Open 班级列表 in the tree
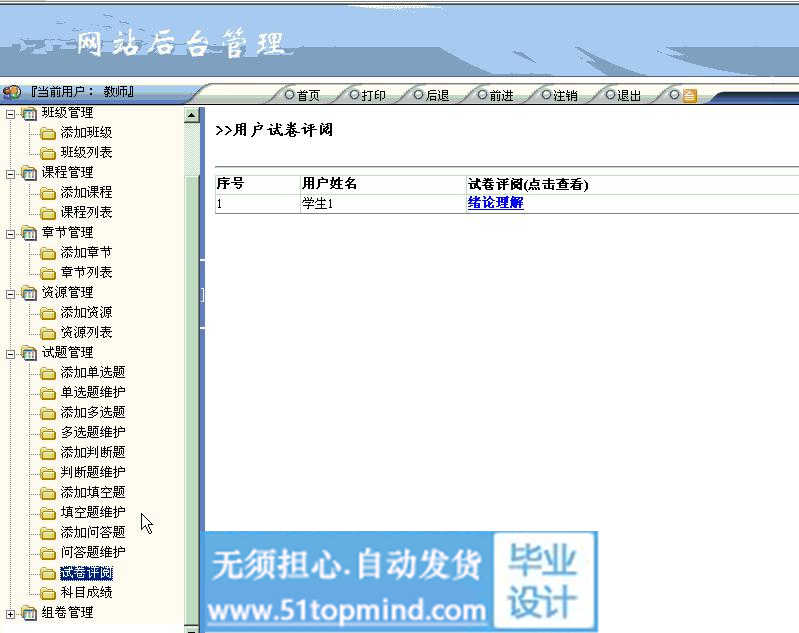The image size is (799, 633). [86, 152]
